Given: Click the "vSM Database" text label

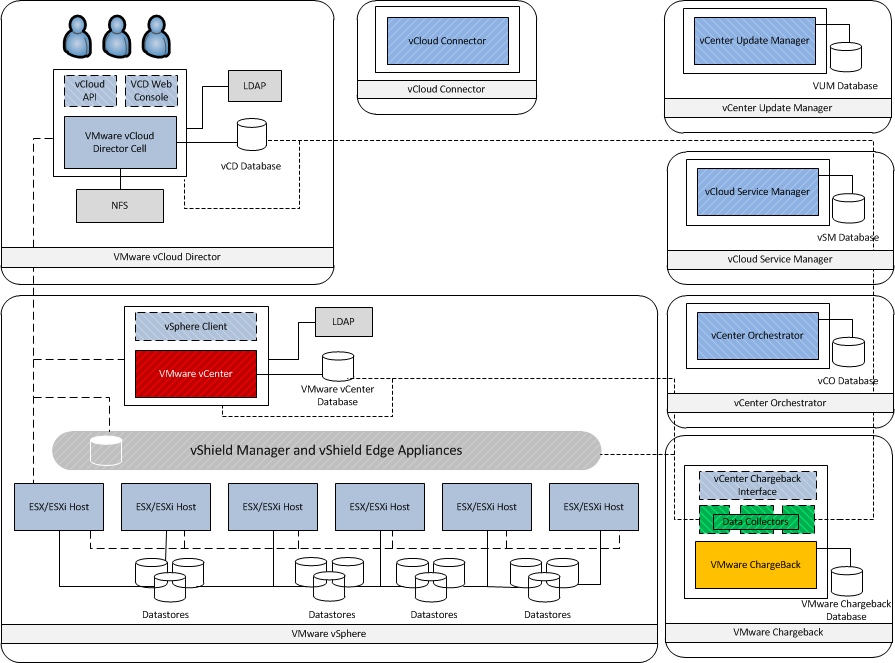Looking at the screenshot, I should (x=848, y=238).
